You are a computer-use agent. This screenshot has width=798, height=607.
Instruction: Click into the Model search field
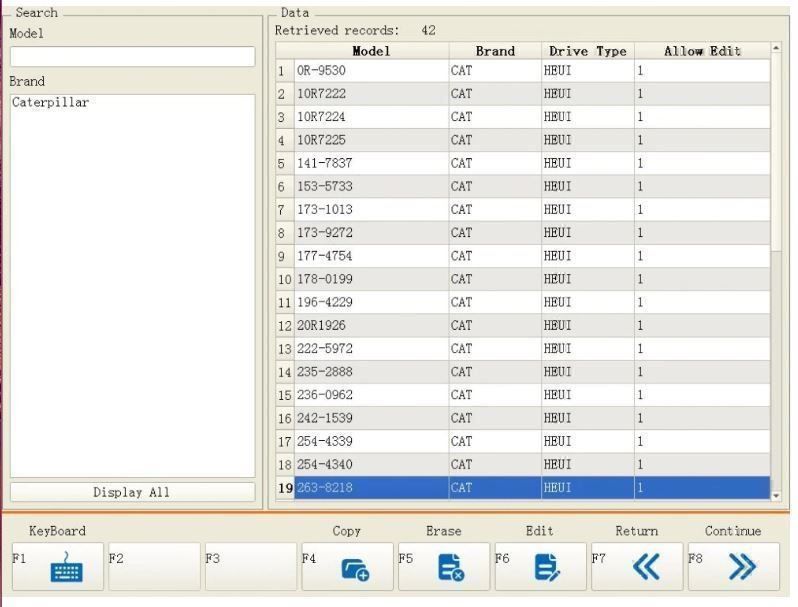132,56
